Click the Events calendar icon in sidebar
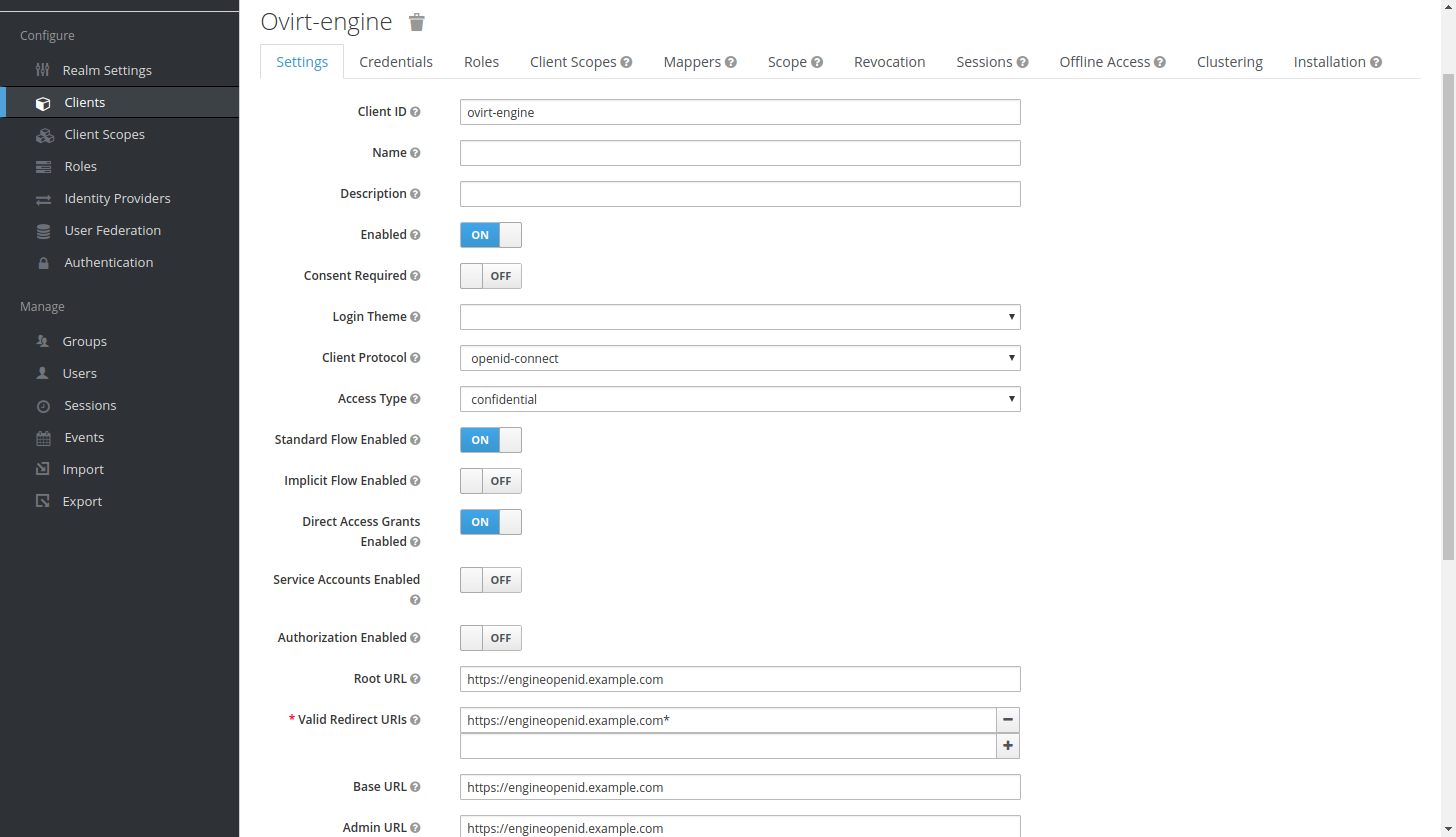Image resolution: width=1456 pixels, height=837 pixels. click(43, 438)
